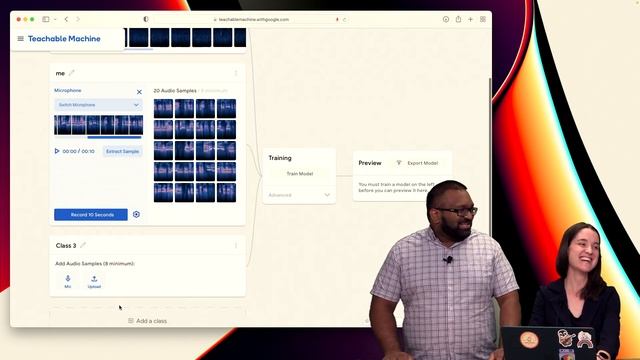Image resolution: width=640 pixels, height=360 pixels.
Task: Close the Microphone recording panel
Action: (139, 92)
